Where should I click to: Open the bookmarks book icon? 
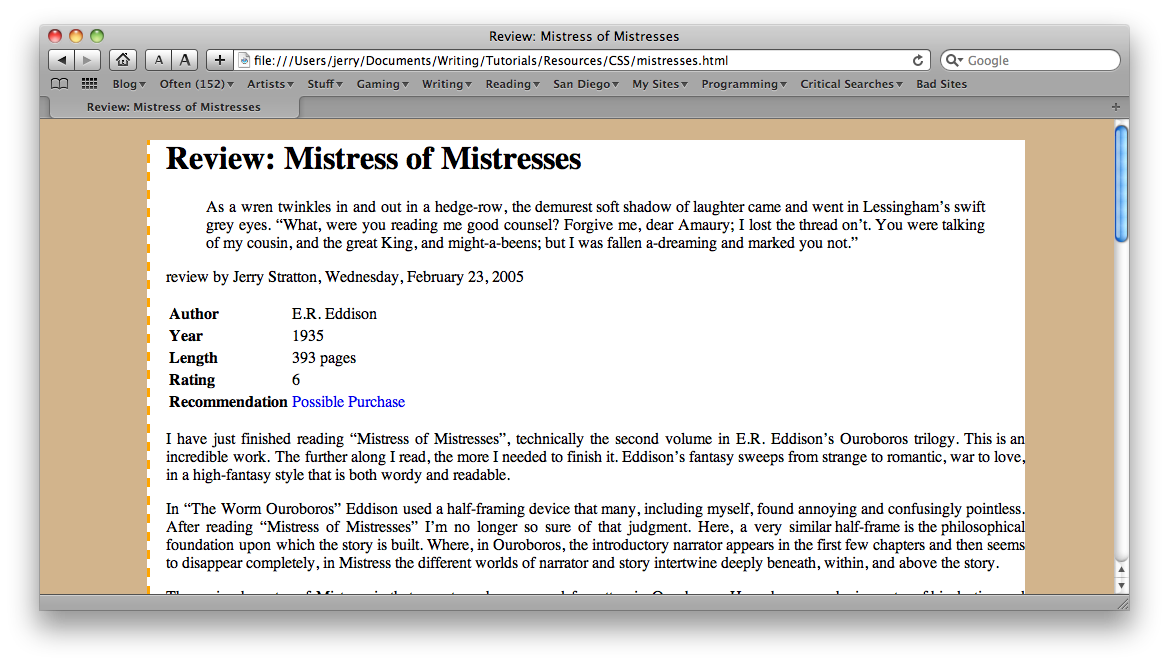60,84
